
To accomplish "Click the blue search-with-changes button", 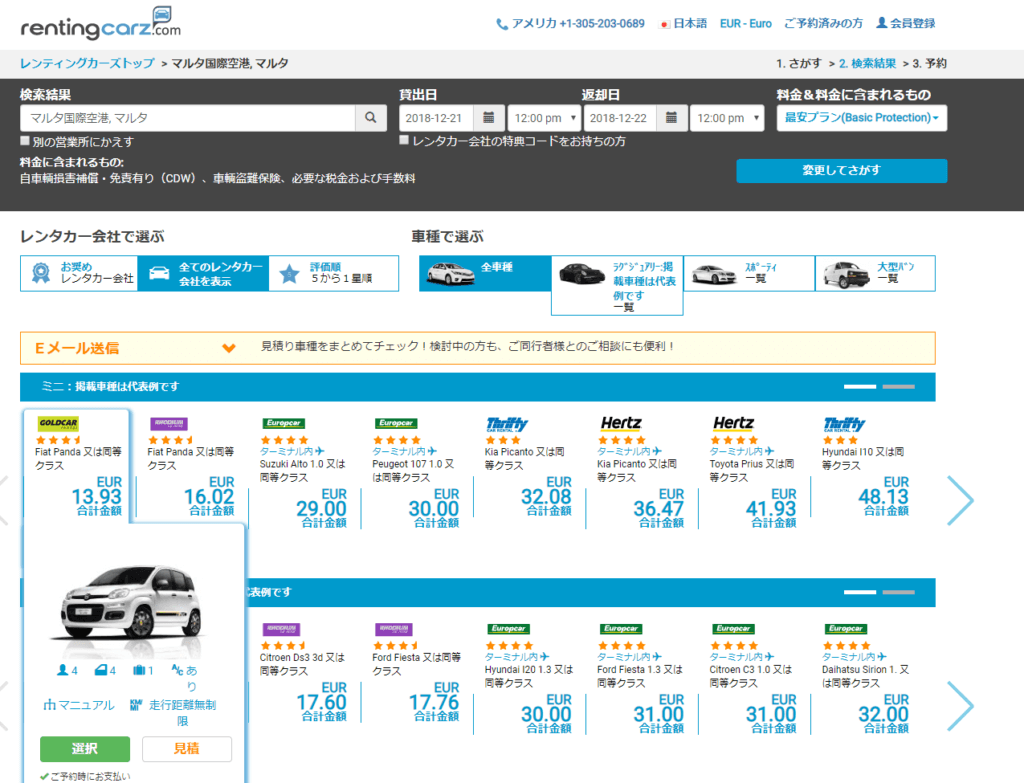I will coord(842,170).
